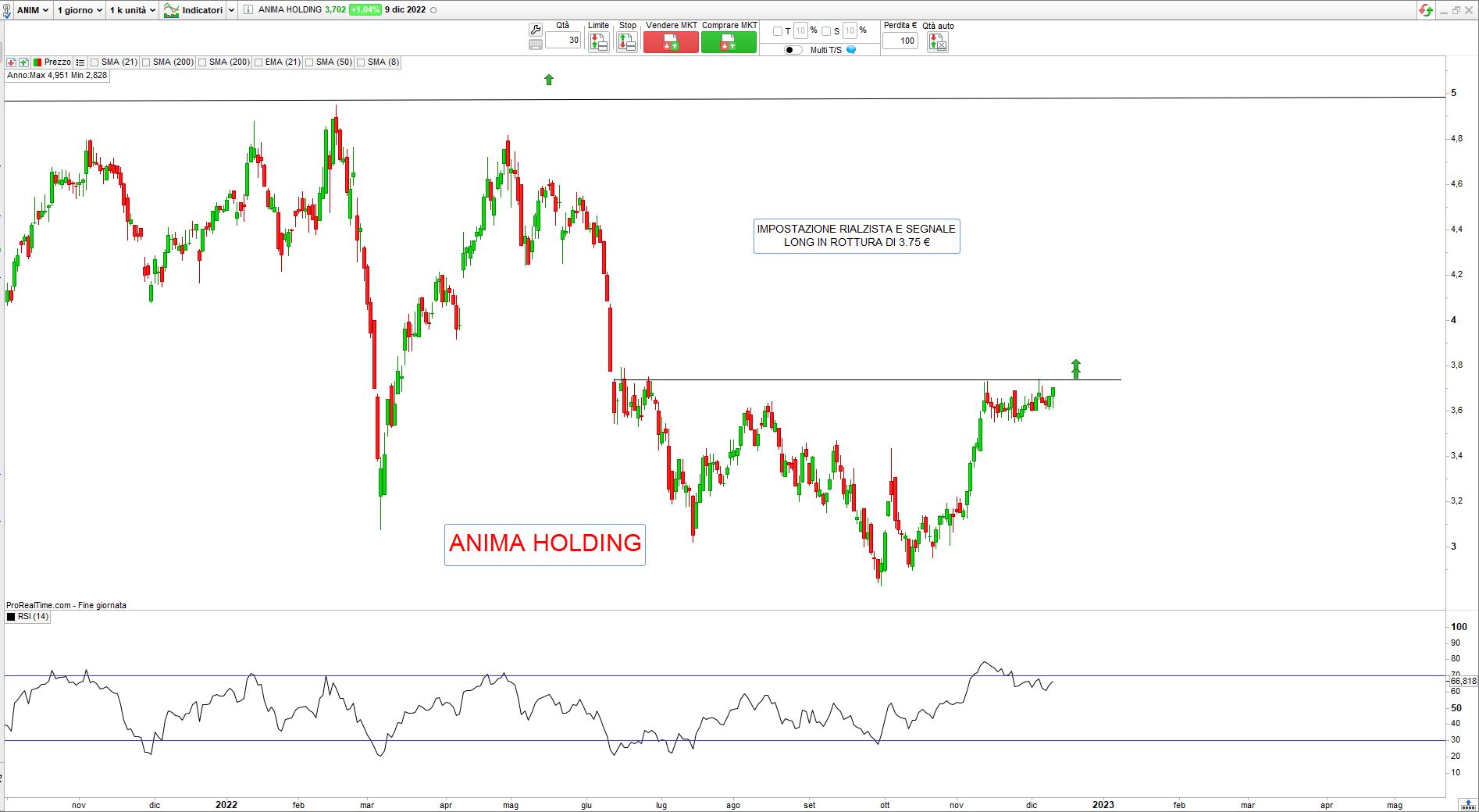Check the EMA (21) indicator box
Image resolution: width=1479 pixels, height=812 pixels.
click(x=258, y=62)
